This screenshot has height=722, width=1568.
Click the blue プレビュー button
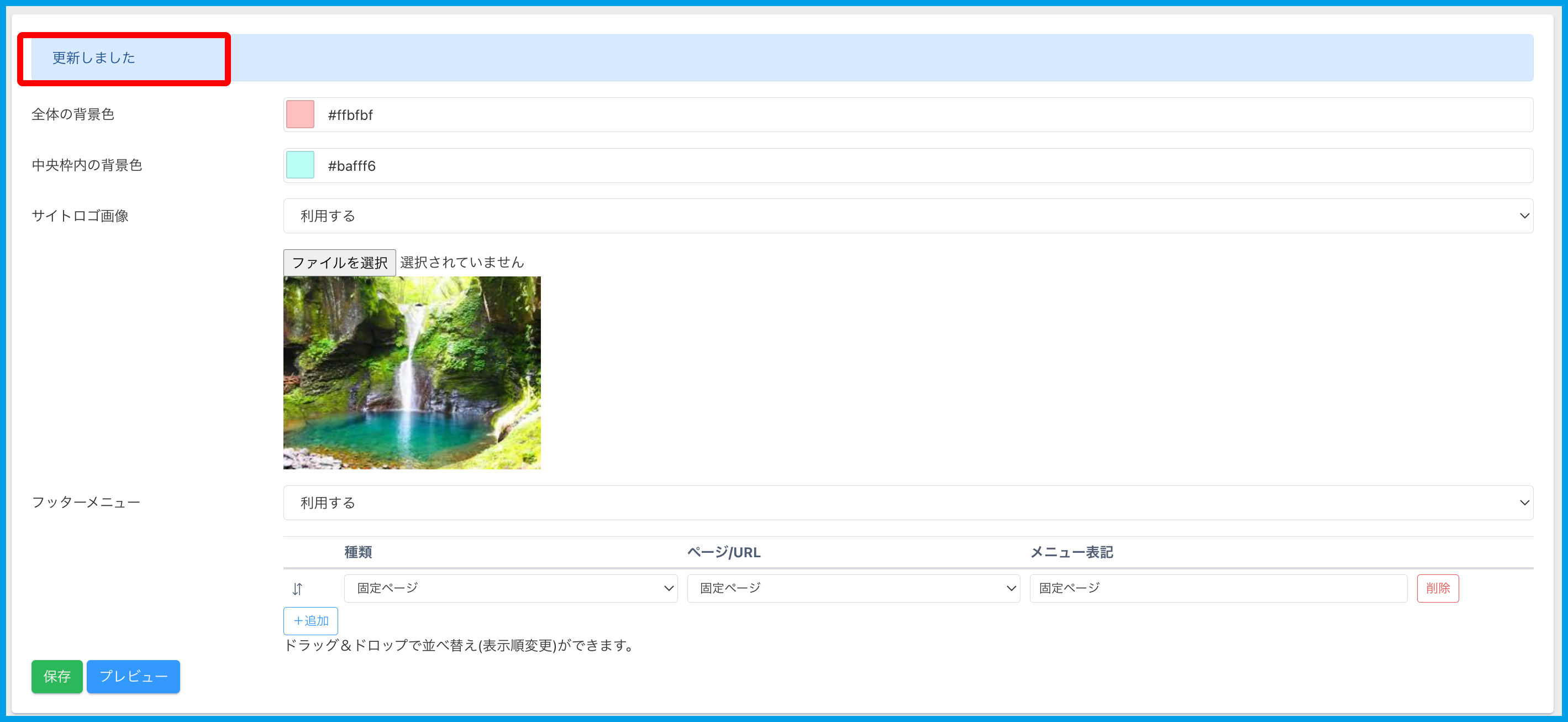133,676
